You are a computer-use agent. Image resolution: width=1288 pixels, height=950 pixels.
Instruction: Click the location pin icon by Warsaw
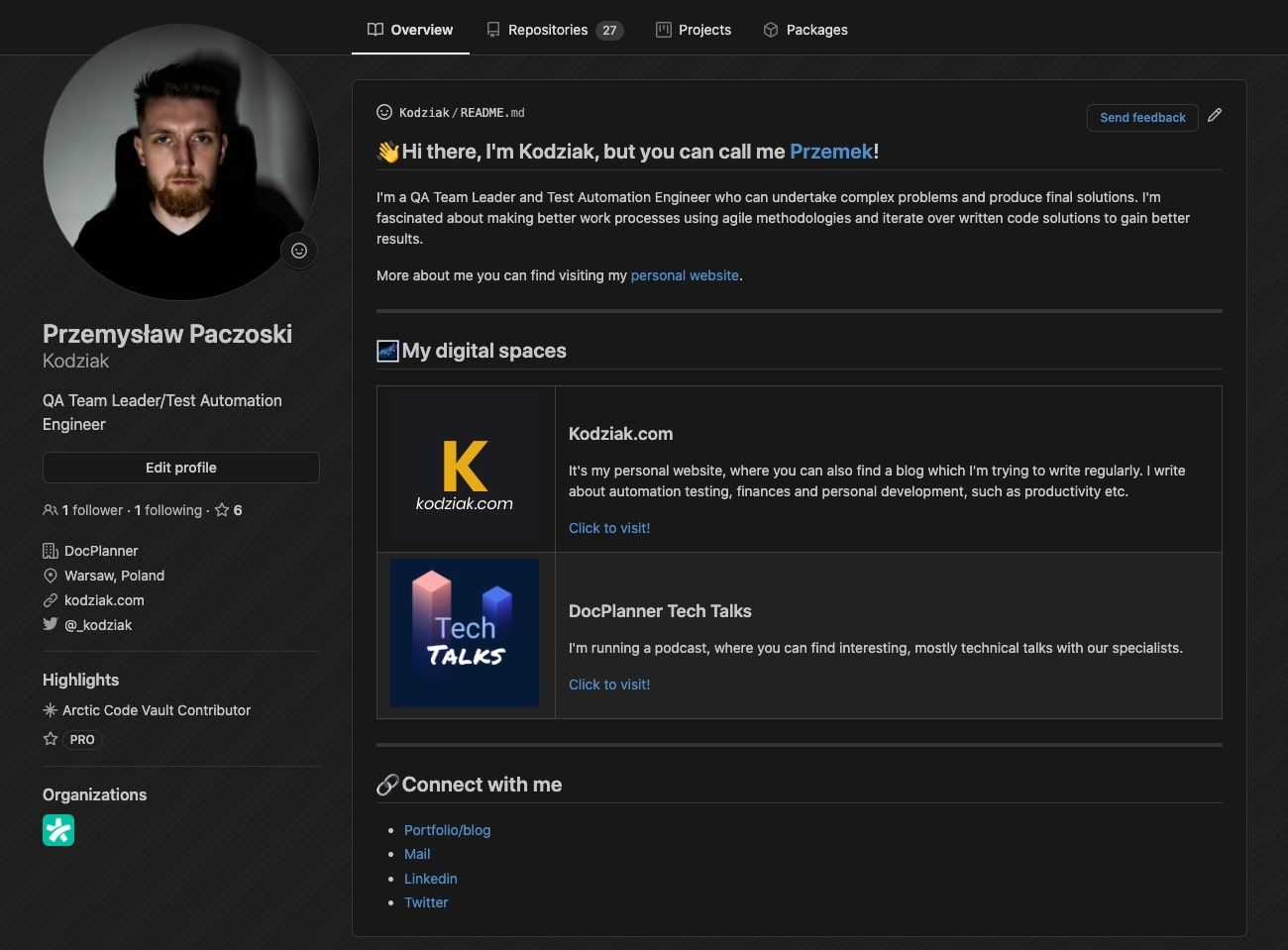point(51,576)
